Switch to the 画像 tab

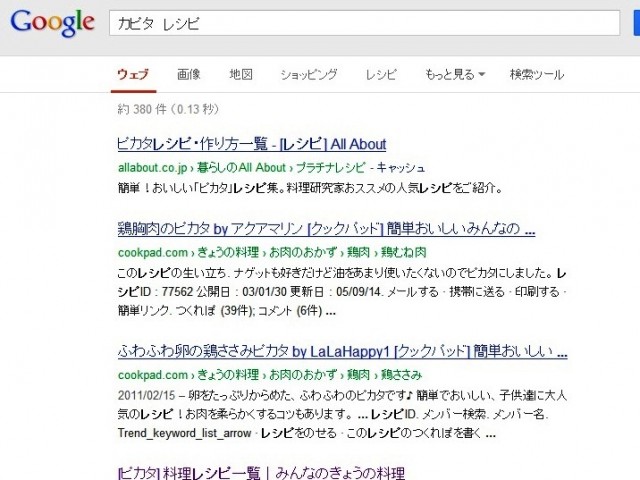click(189, 75)
